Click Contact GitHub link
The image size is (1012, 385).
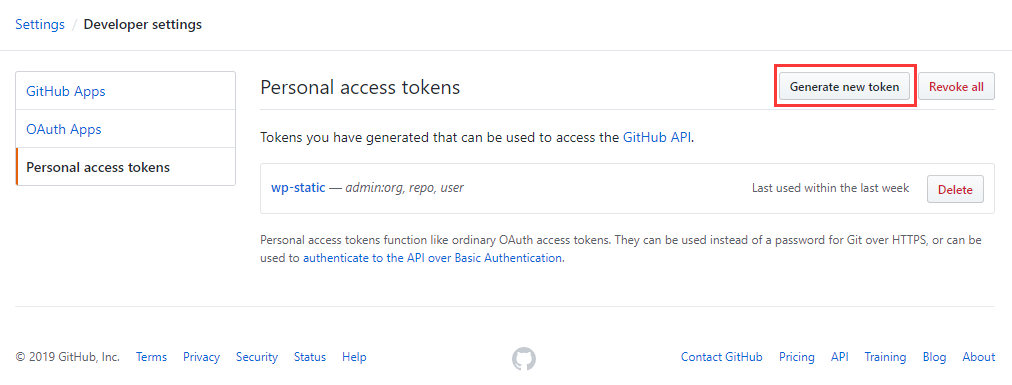point(722,357)
